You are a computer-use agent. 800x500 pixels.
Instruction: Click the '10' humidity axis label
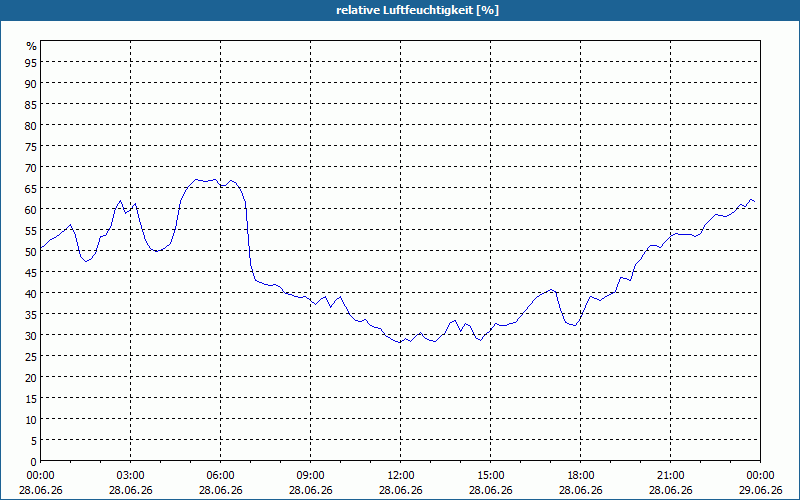click(x=31, y=419)
